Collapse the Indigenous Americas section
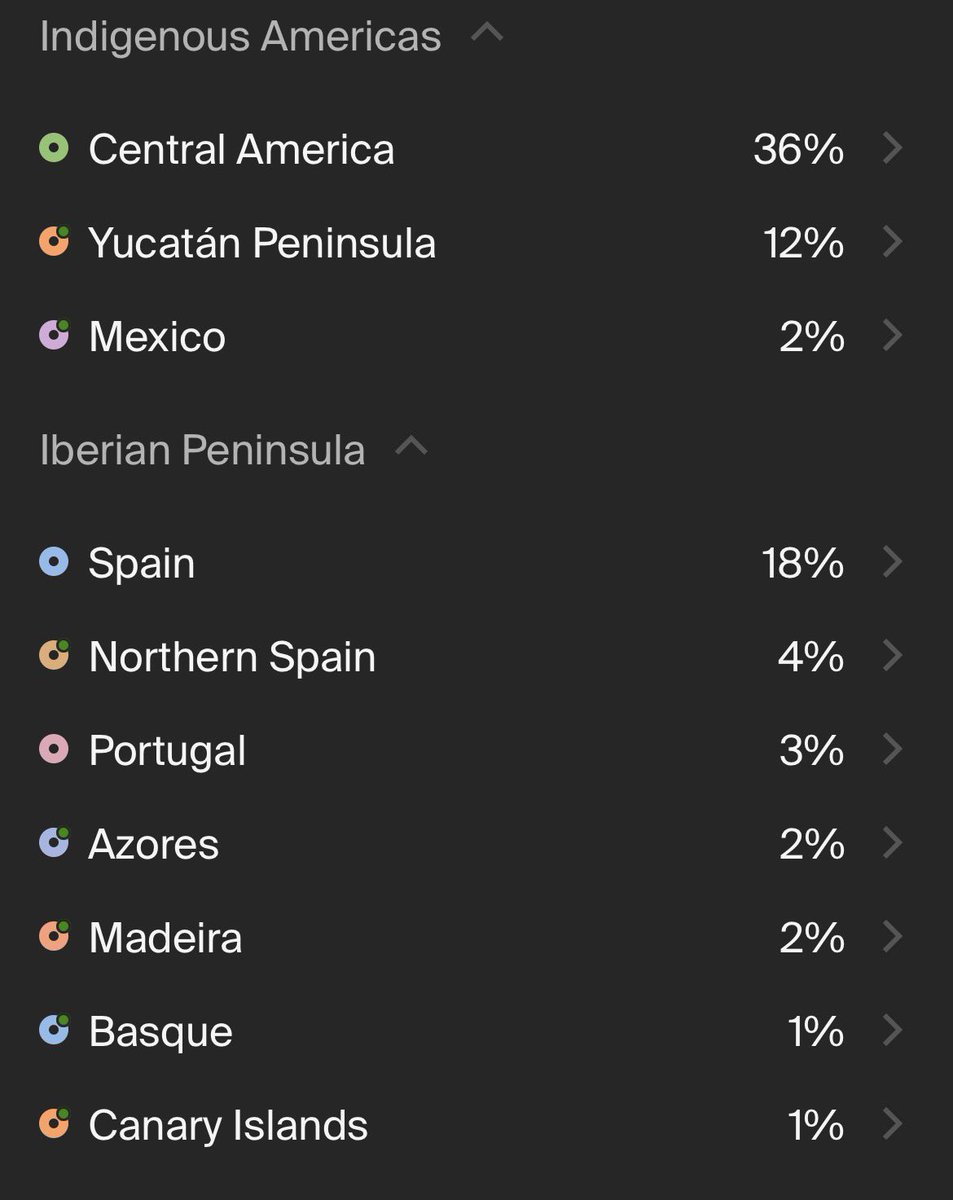 (x=487, y=33)
